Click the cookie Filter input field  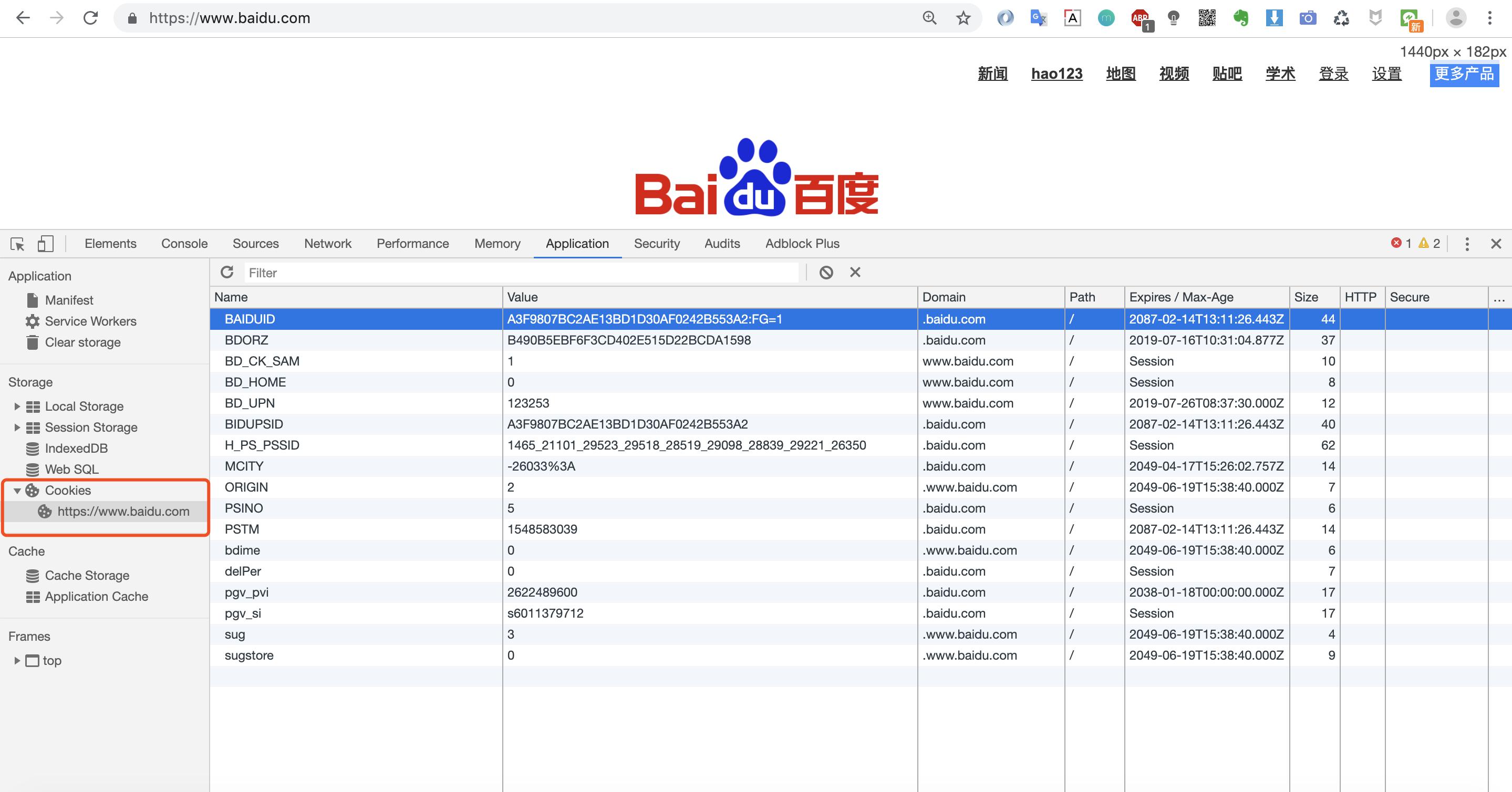pyautogui.click(x=521, y=273)
